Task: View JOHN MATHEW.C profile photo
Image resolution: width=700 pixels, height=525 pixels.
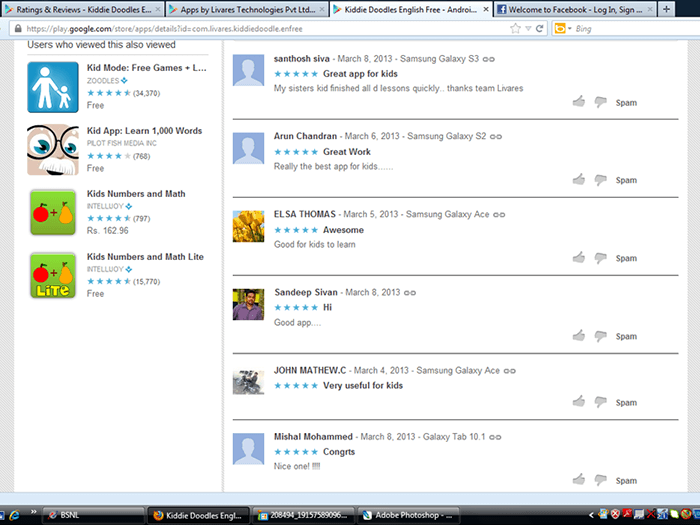Action: [x=248, y=382]
